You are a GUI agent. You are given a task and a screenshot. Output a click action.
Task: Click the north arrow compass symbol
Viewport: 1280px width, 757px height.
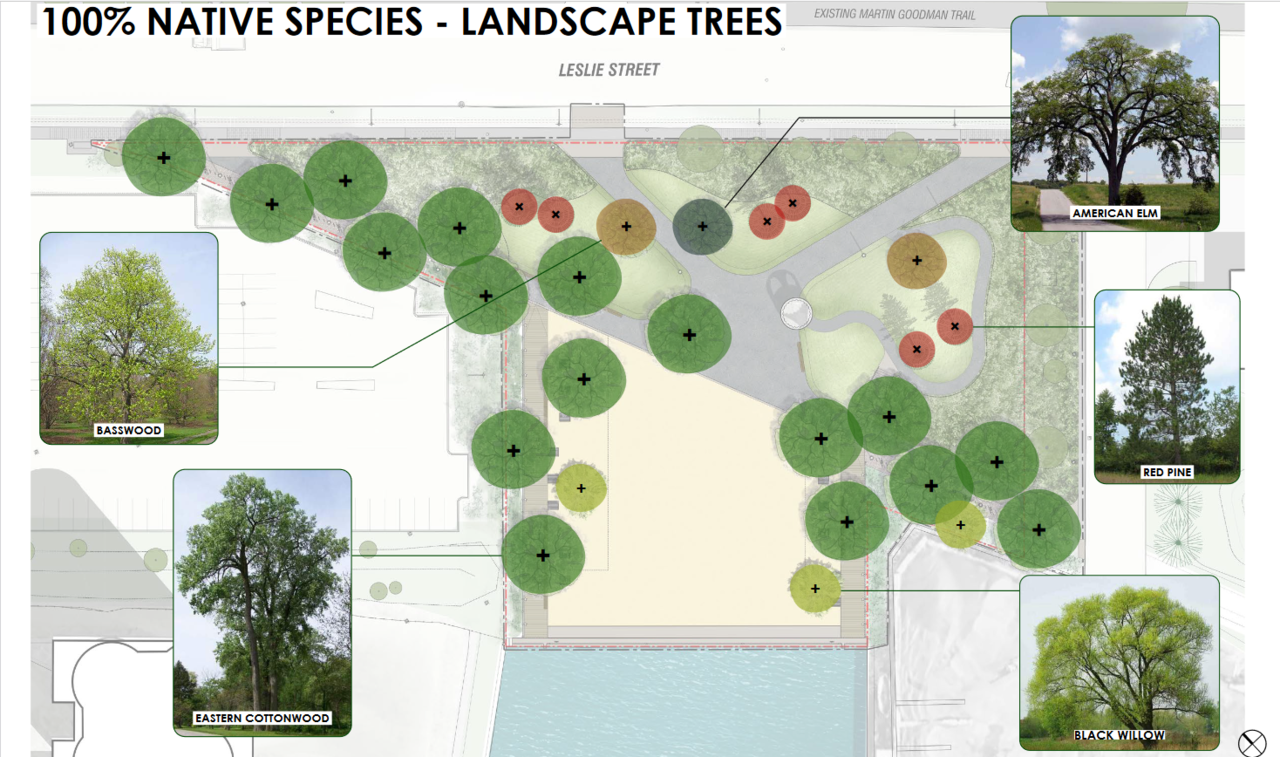click(x=1252, y=743)
